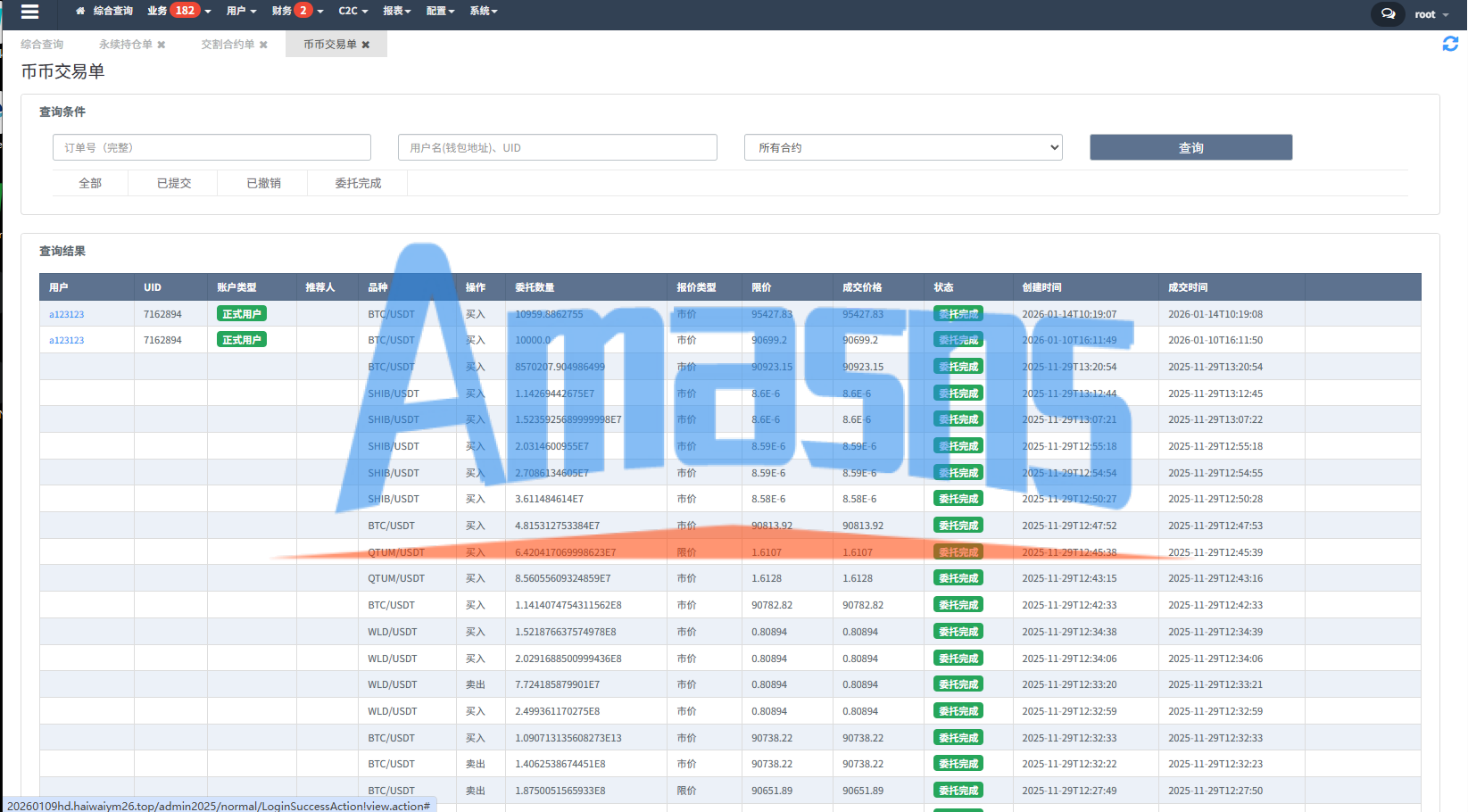This screenshot has width=1468, height=812.
Task: Select the 已提交 filter tab
Action: coord(174,183)
